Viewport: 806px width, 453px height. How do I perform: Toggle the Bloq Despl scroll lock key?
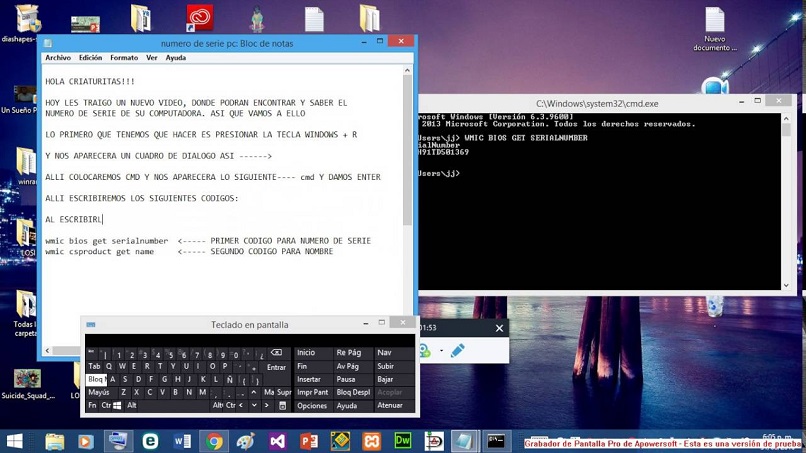(x=353, y=392)
